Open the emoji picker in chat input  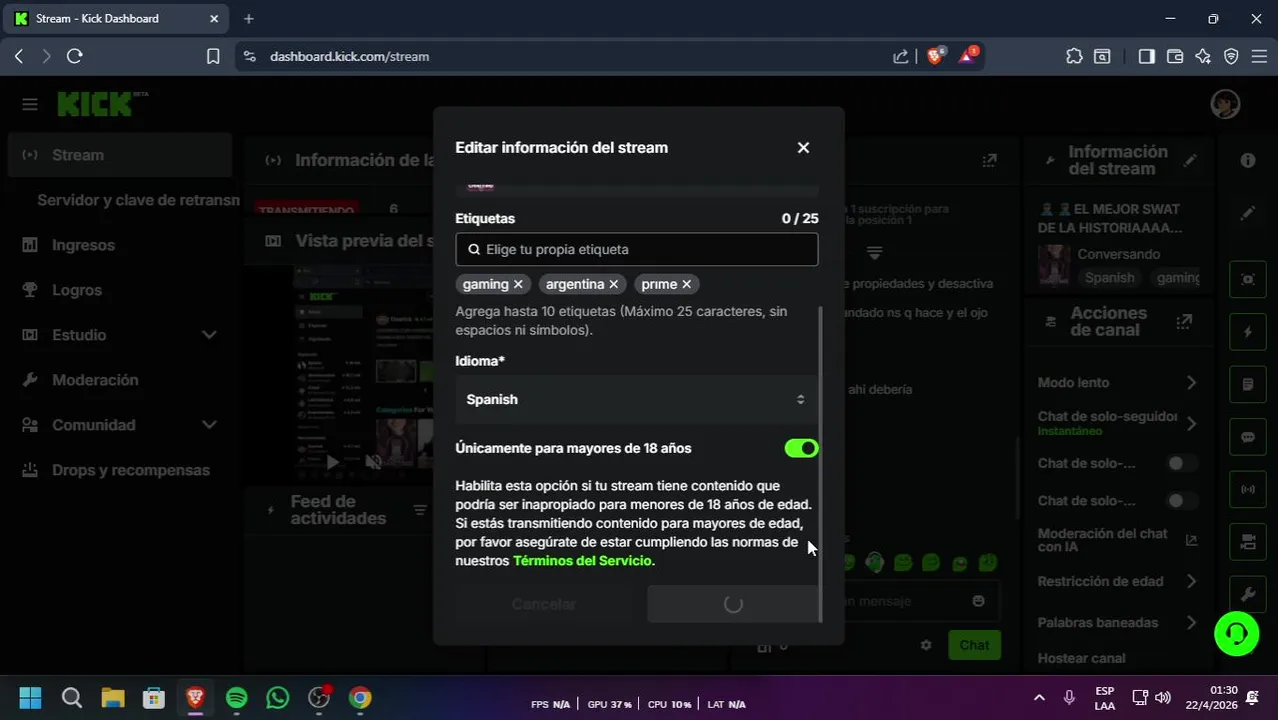[x=978, y=601]
